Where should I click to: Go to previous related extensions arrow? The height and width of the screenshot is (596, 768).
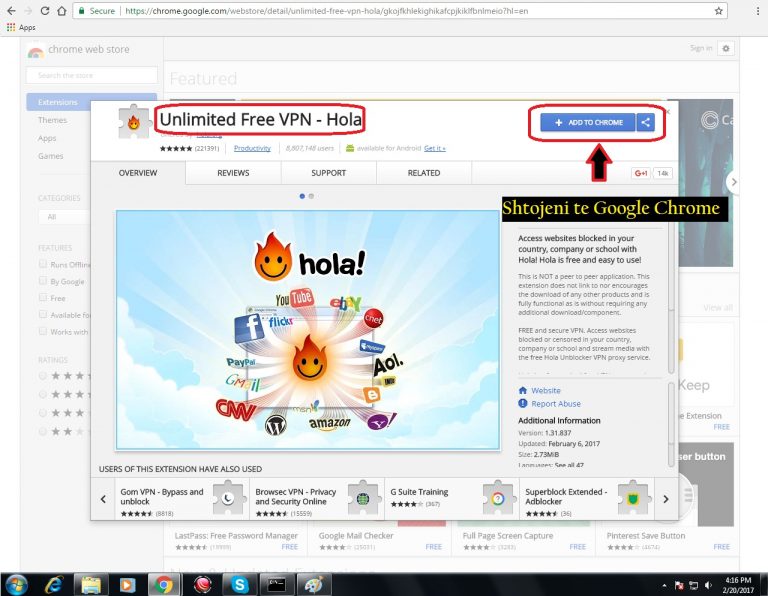[103, 499]
